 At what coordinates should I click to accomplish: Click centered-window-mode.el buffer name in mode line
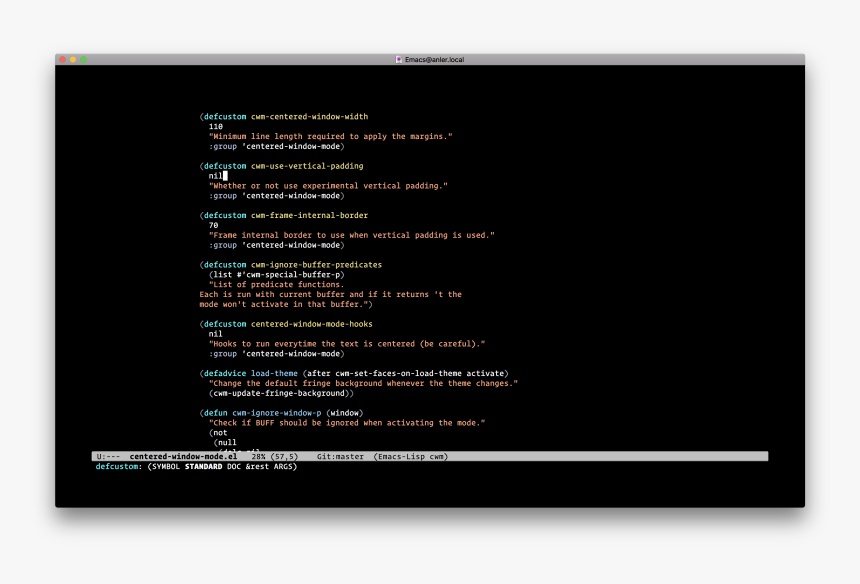point(183,456)
